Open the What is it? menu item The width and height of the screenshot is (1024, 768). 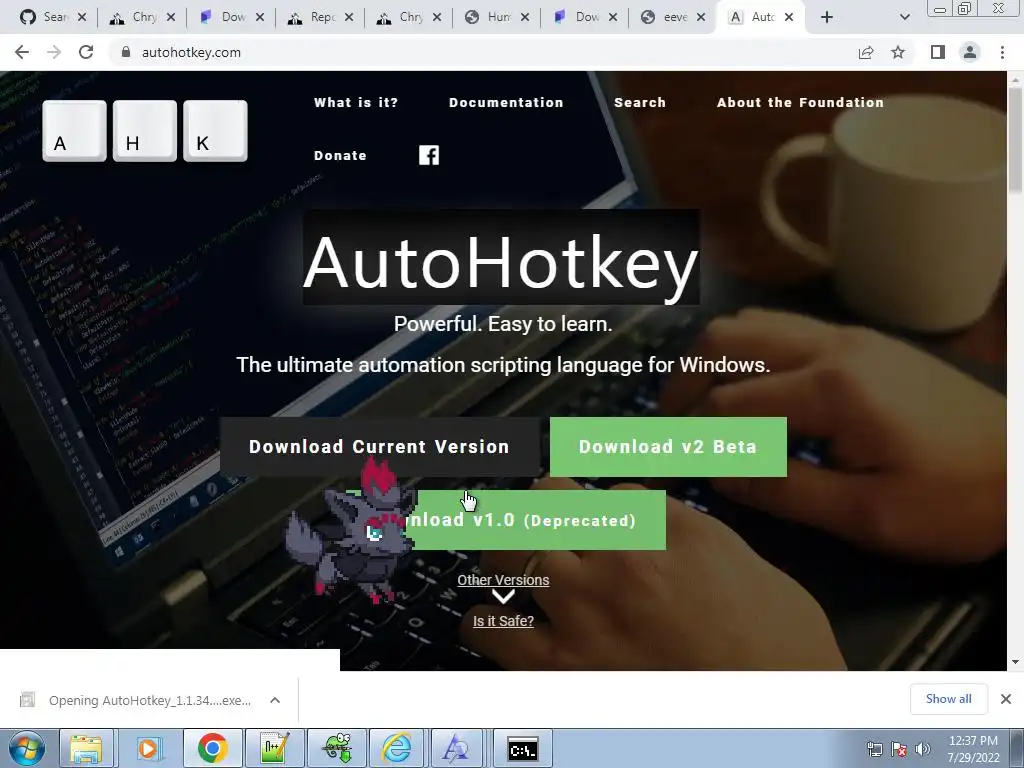(x=356, y=103)
